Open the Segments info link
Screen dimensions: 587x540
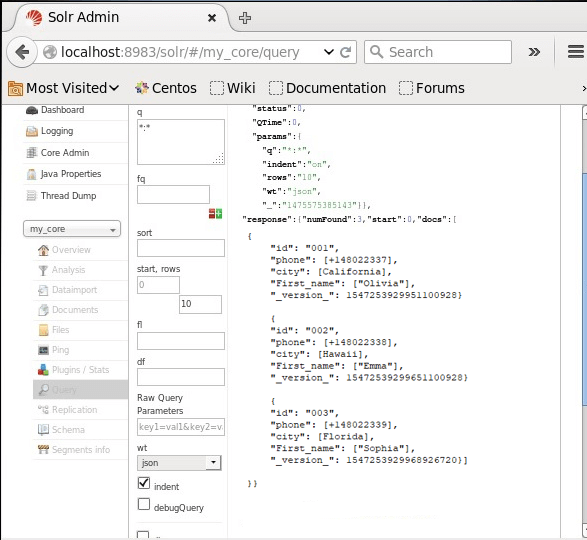coord(81,449)
